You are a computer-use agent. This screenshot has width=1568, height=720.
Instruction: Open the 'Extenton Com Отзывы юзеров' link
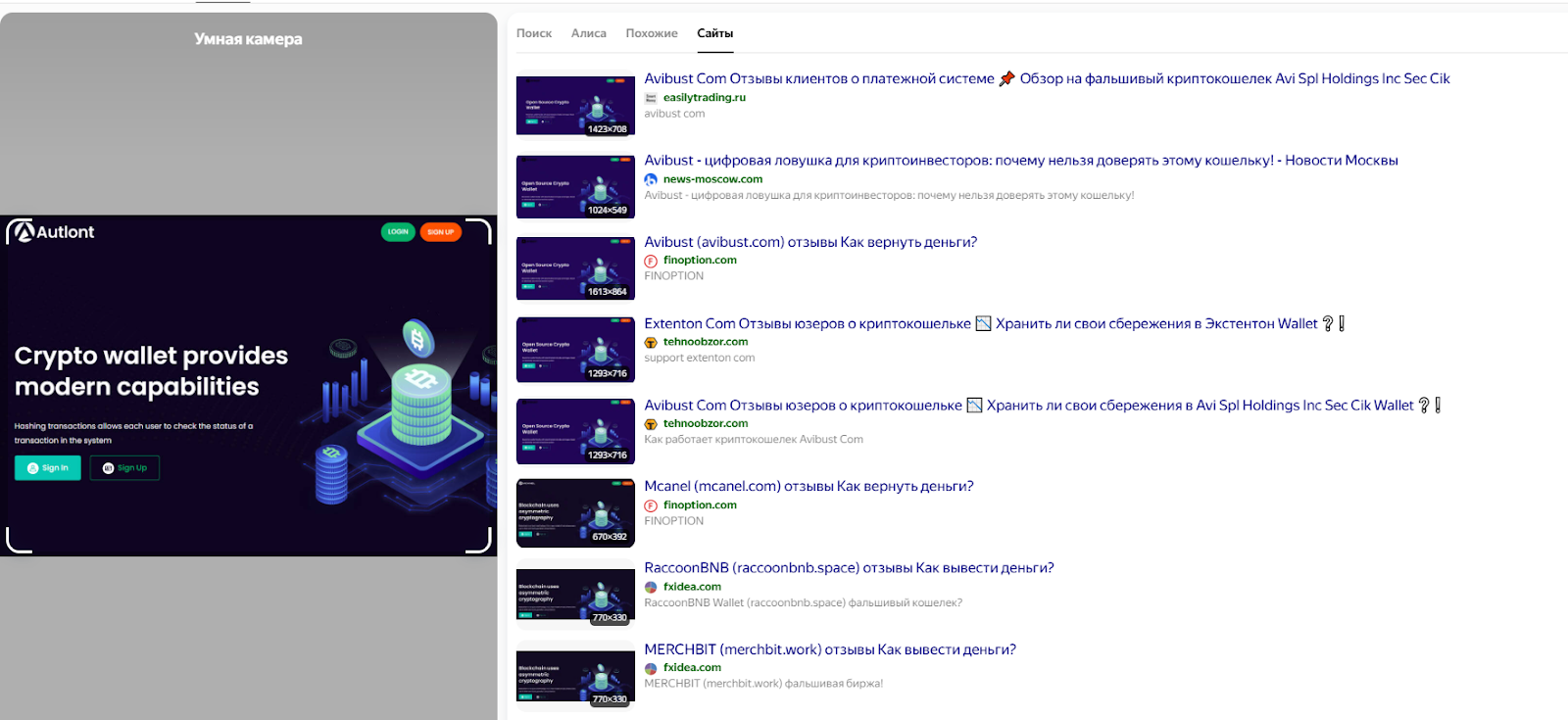(995, 323)
